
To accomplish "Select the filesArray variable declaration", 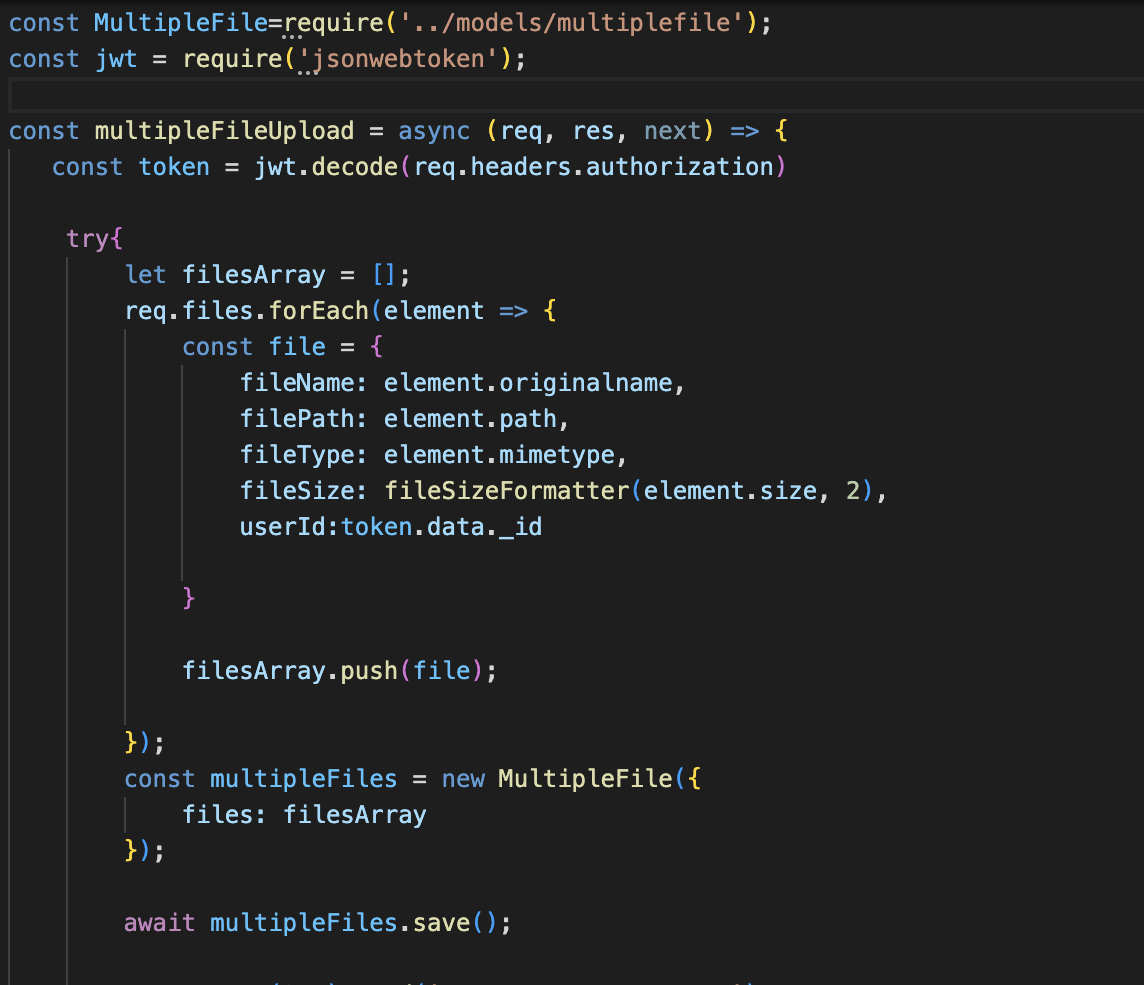I will click(x=253, y=274).
